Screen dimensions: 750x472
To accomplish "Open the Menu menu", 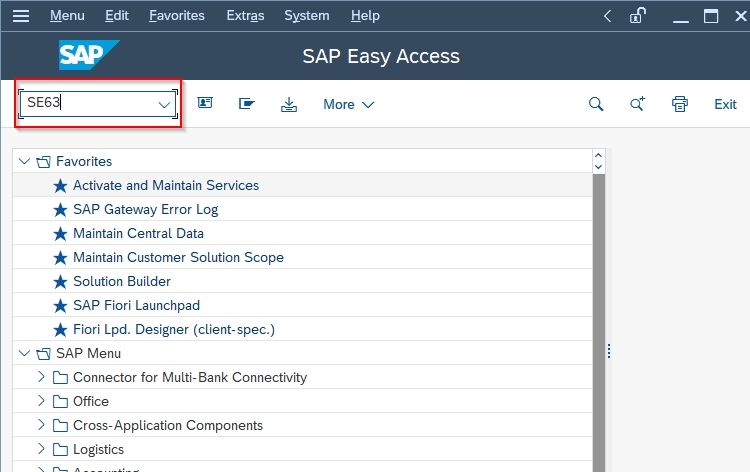I will (67, 16).
